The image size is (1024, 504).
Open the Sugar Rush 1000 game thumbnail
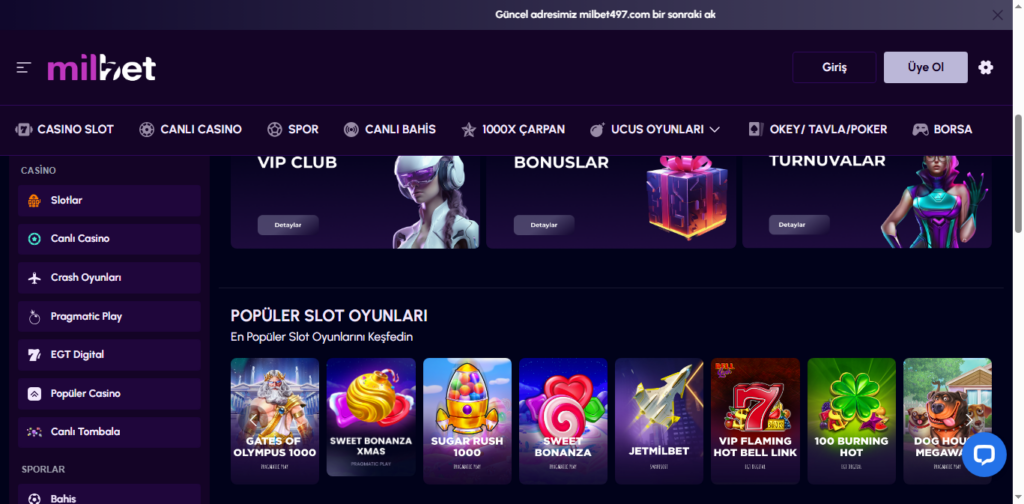[467, 420]
